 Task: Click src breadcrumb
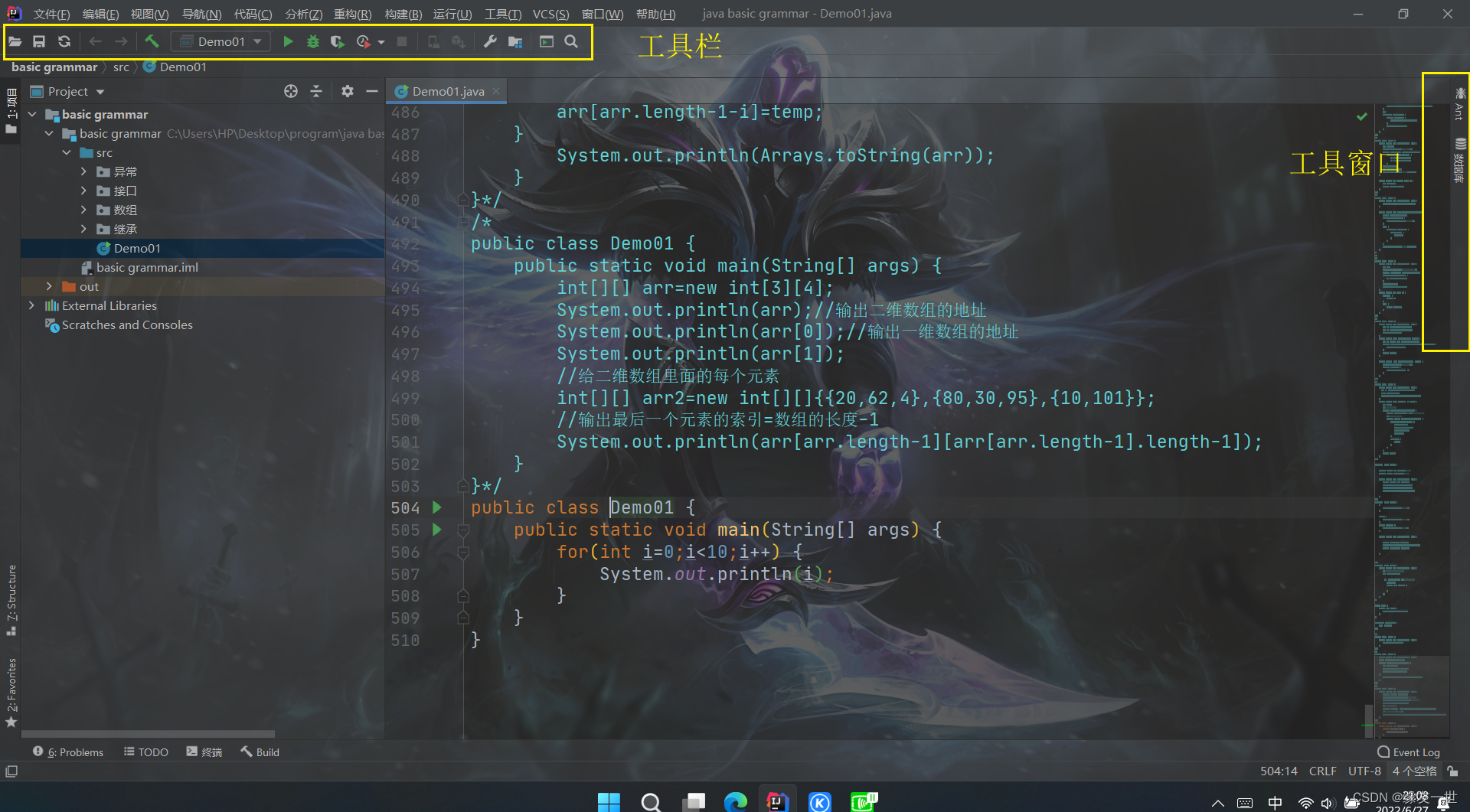coord(121,67)
